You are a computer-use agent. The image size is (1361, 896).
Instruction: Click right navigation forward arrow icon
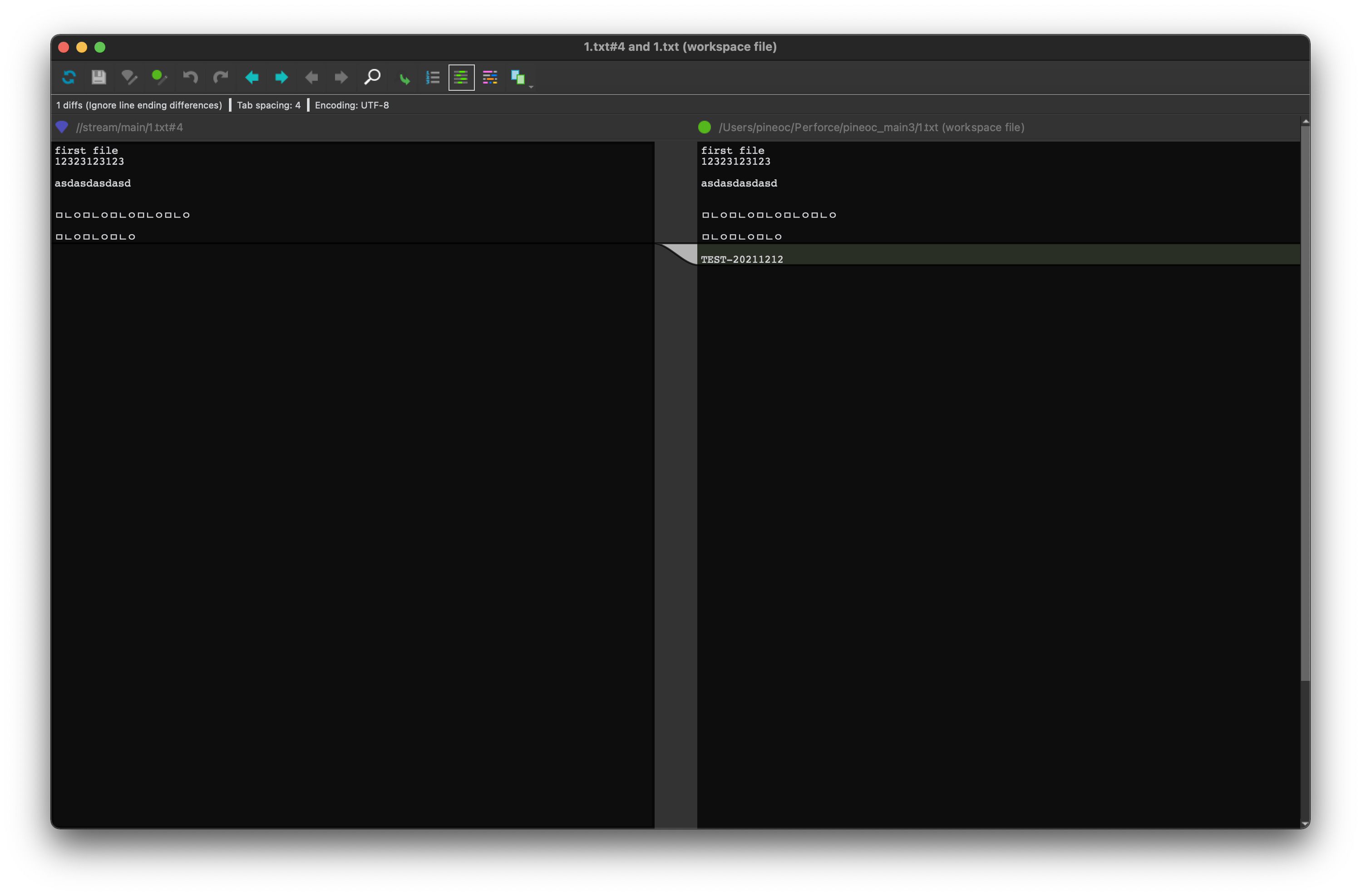(x=341, y=77)
